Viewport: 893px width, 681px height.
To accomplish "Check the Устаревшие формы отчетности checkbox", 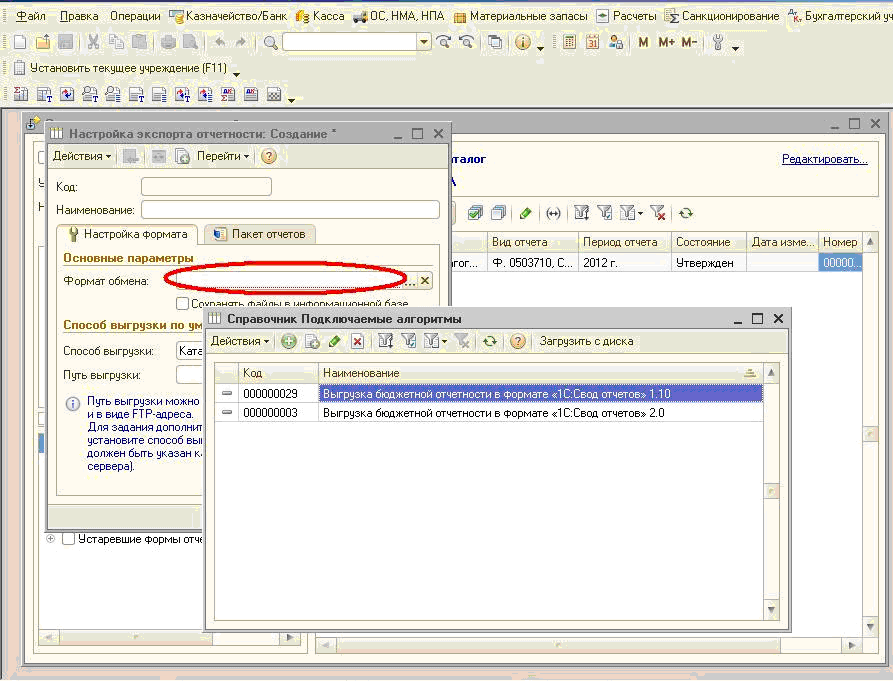I will [x=69, y=539].
